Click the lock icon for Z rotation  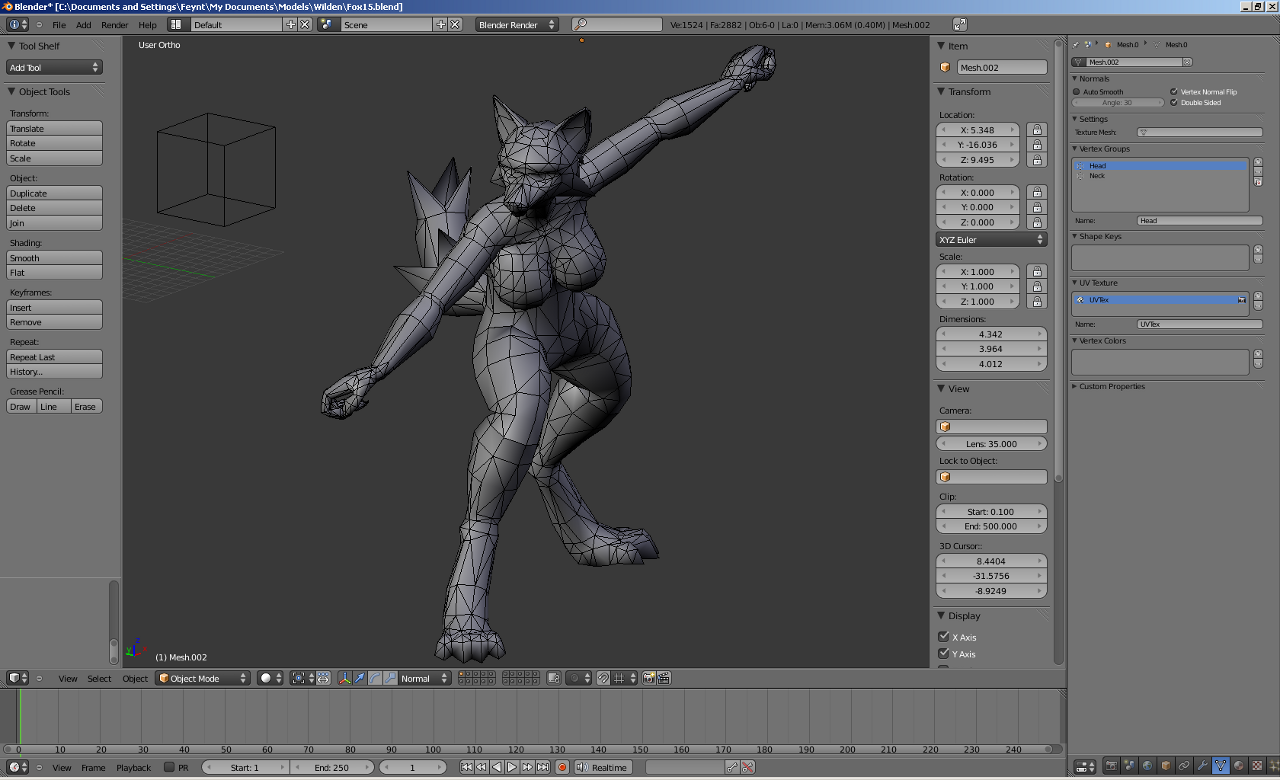1037,222
